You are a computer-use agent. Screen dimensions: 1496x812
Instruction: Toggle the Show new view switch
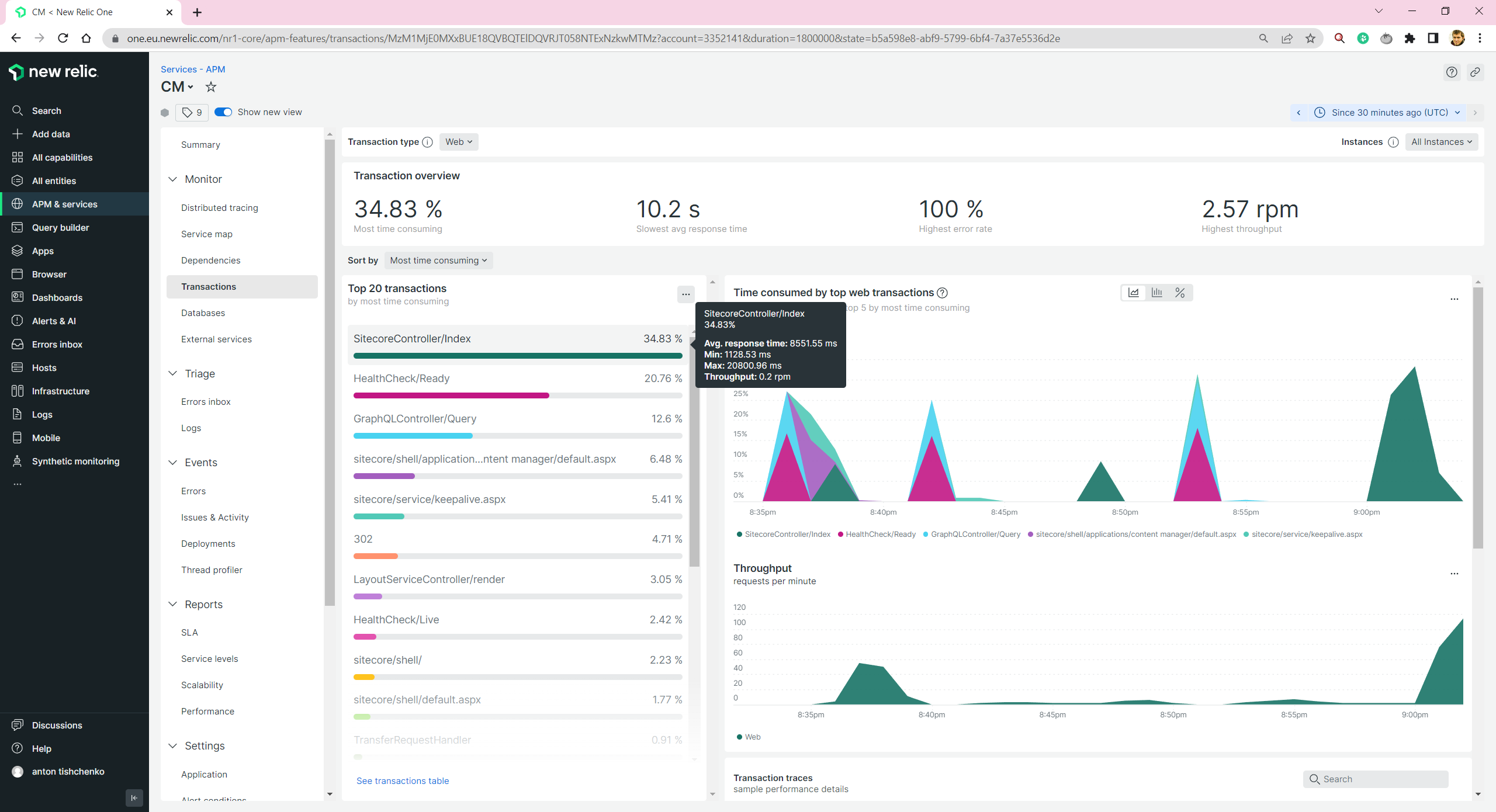coord(223,112)
